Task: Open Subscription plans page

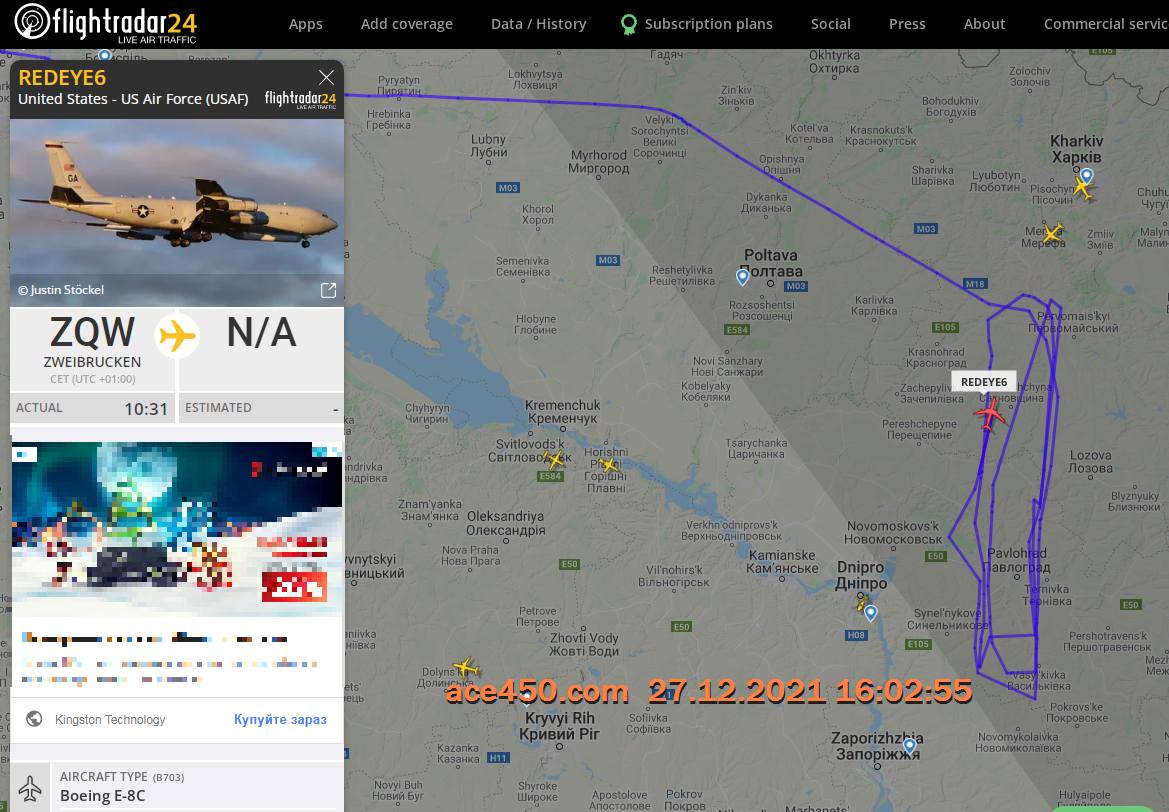Action: (708, 24)
